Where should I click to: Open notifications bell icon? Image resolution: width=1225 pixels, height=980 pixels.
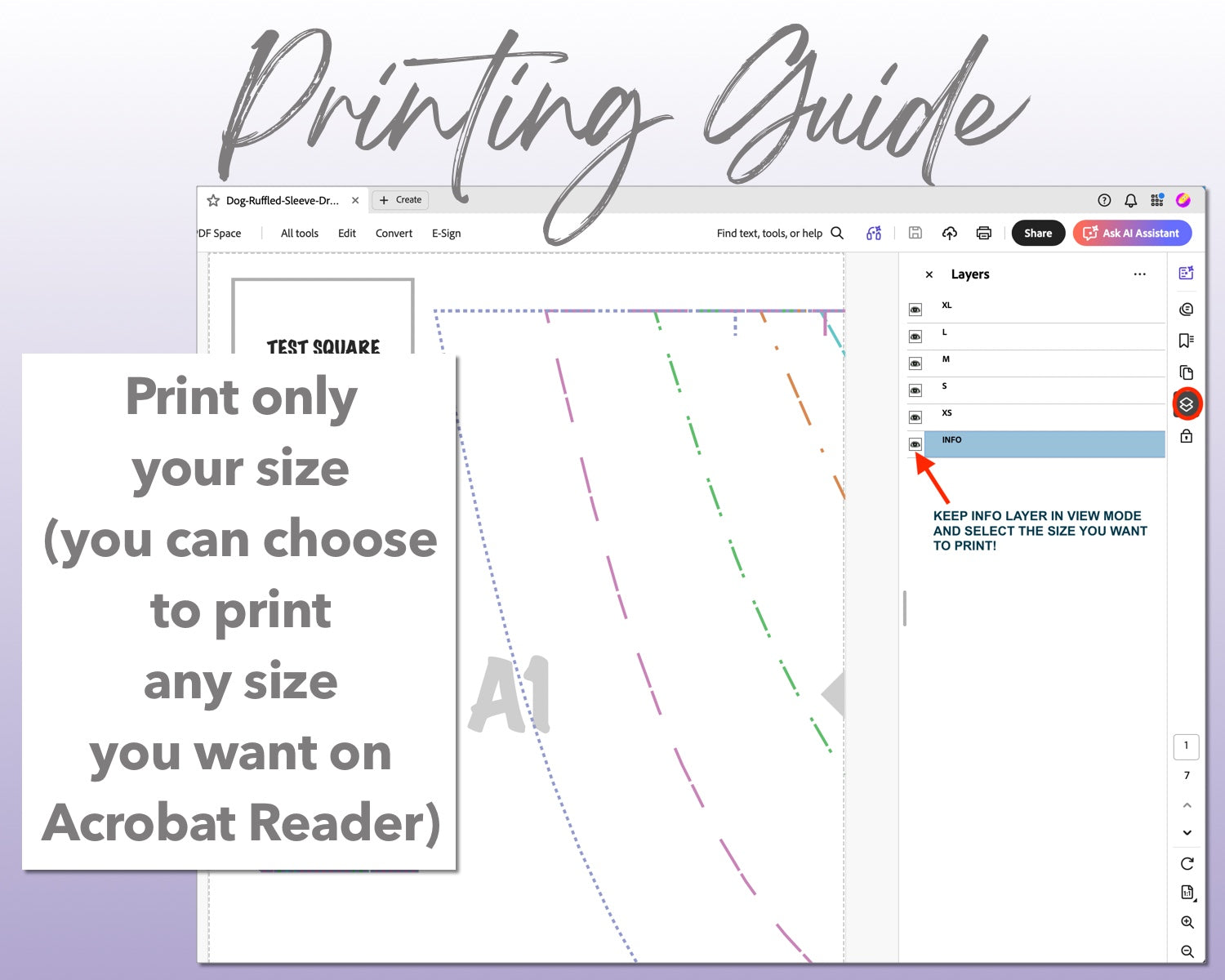[x=1131, y=200]
